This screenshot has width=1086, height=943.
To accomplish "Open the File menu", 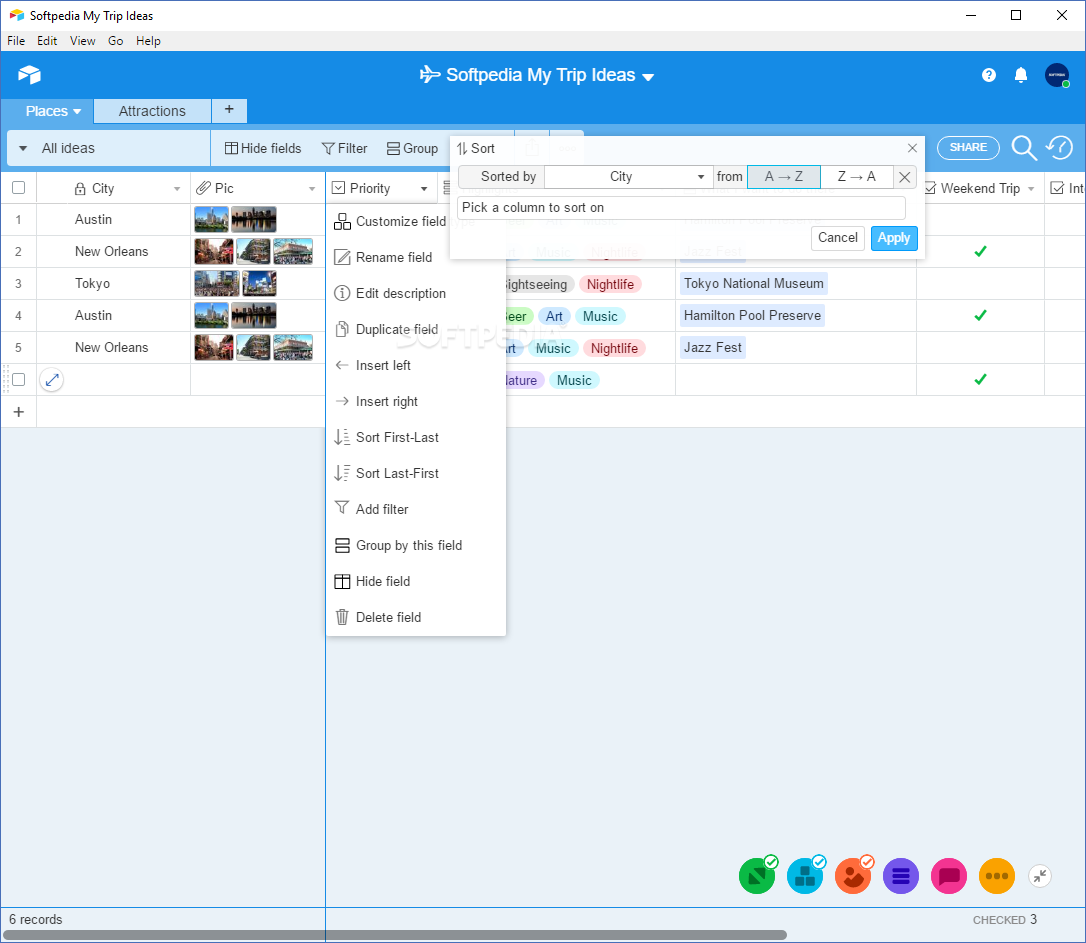I will tap(16, 41).
